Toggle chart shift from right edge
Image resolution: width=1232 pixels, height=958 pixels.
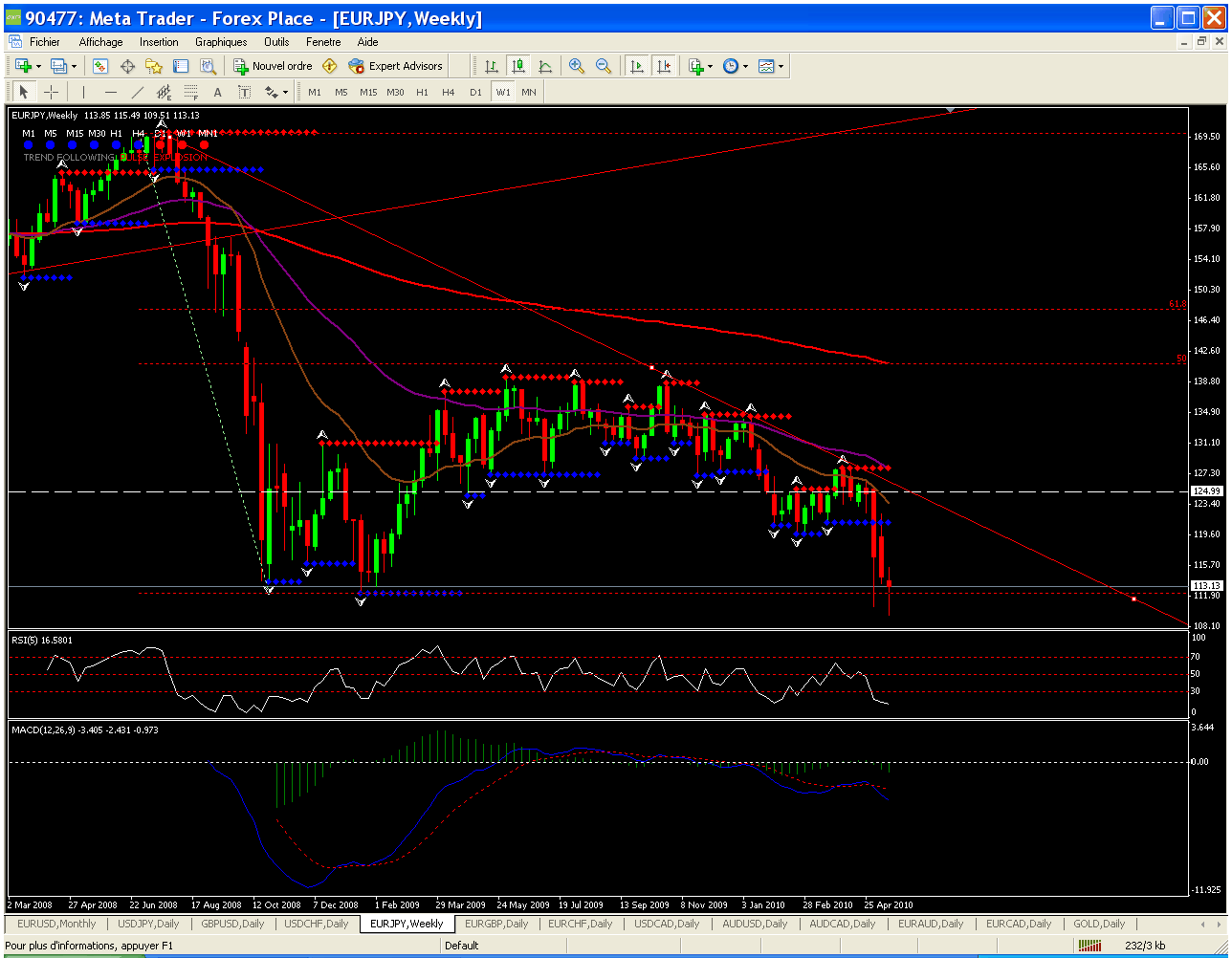663,66
